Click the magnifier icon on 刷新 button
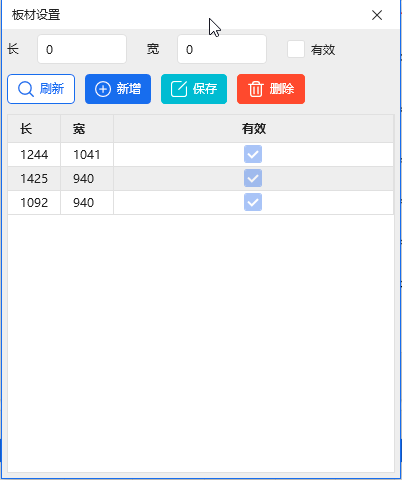Viewport: 402px width, 480px height. (26, 89)
